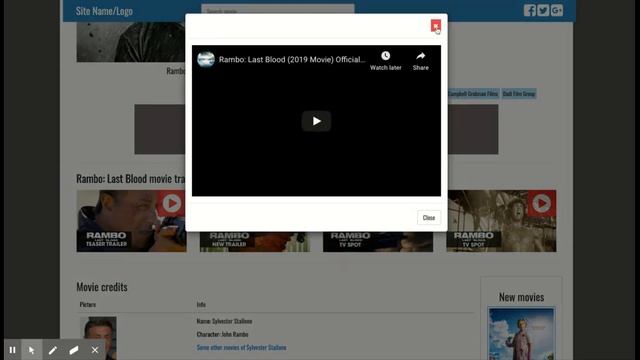Image resolution: width=640 pixels, height=360 pixels.
Task: Open the Campbell Grobman Films tag
Action: [x=473, y=93]
